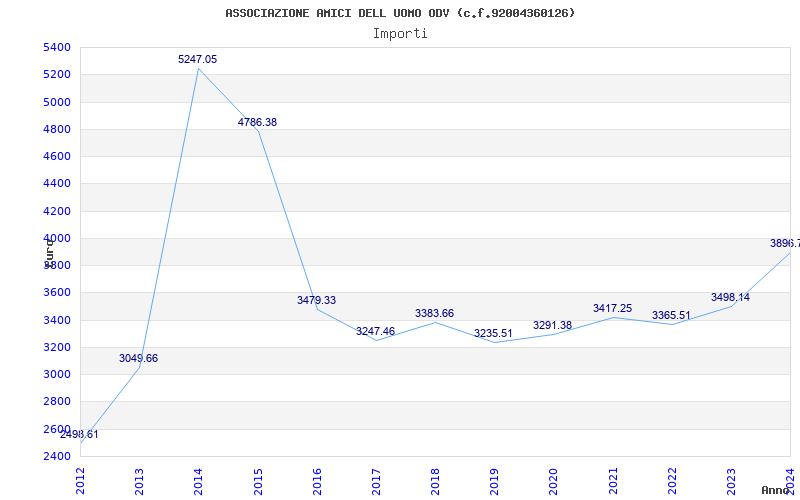
Task: Click the 2021 x-axis year label
Action: click(x=613, y=481)
